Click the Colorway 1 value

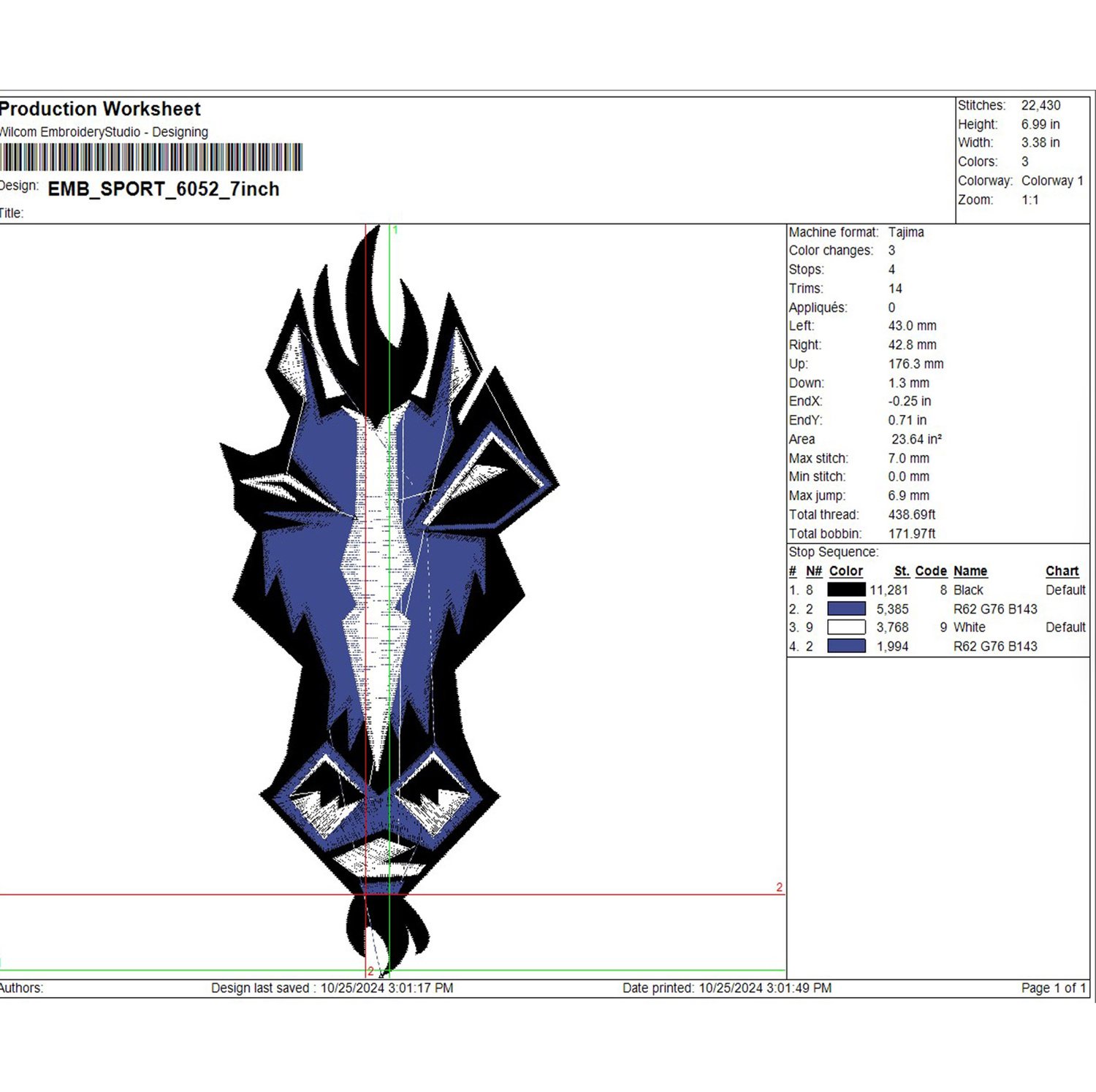(x=1052, y=180)
